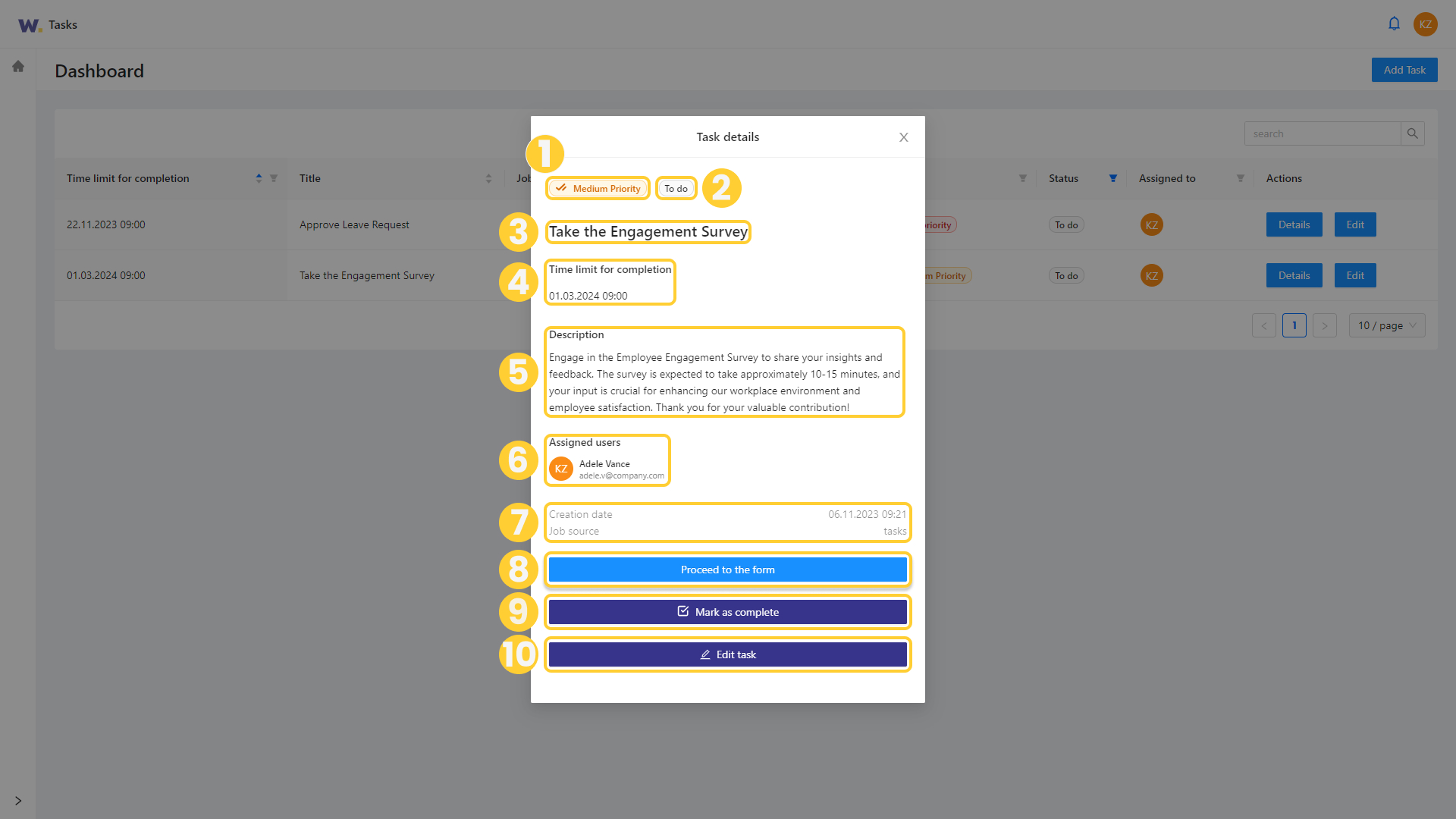This screenshot has height=819, width=1456.
Task: Open Details for Approve Leave Request
Action: pyautogui.click(x=1294, y=224)
